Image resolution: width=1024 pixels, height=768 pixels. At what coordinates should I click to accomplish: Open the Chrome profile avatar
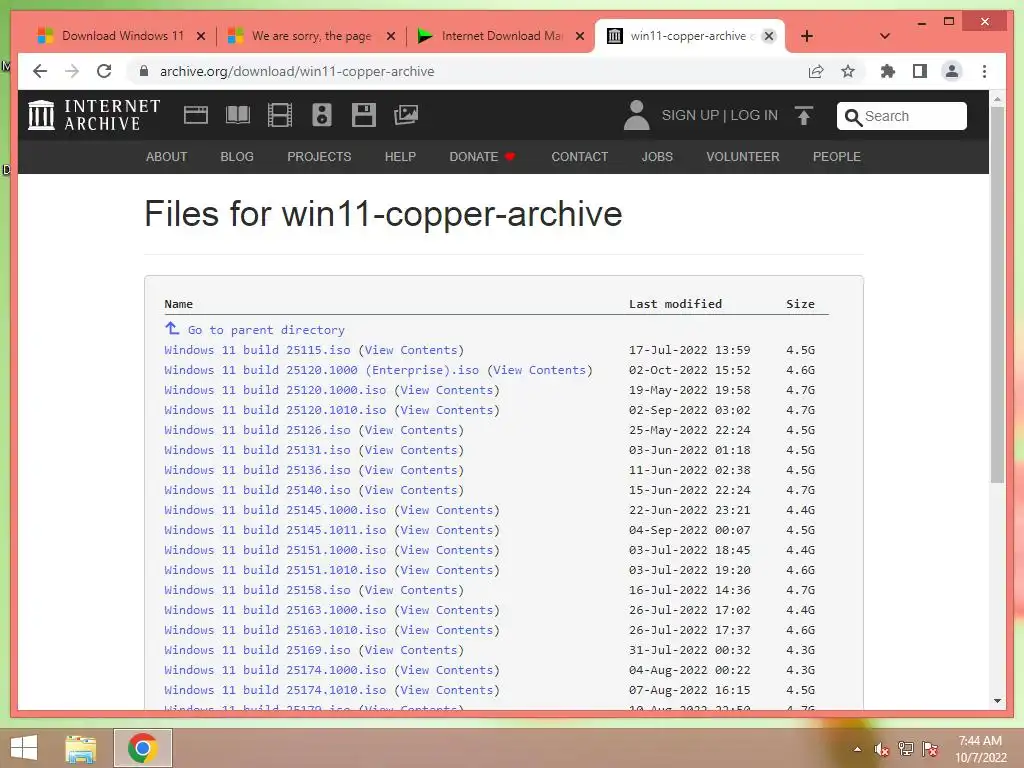[x=952, y=71]
